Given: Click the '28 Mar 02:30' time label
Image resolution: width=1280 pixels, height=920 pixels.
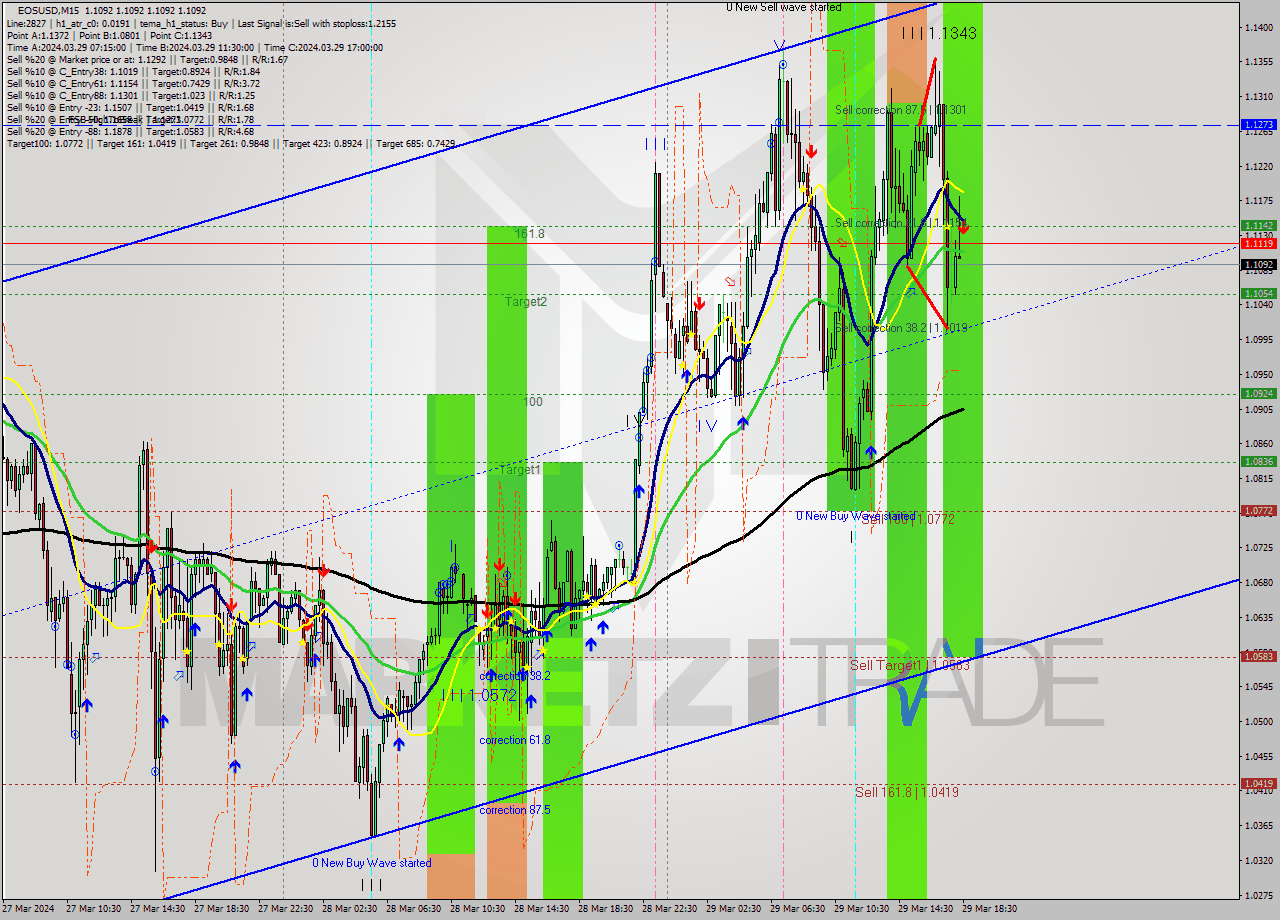Looking at the screenshot, I should click(x=349, y=909).
